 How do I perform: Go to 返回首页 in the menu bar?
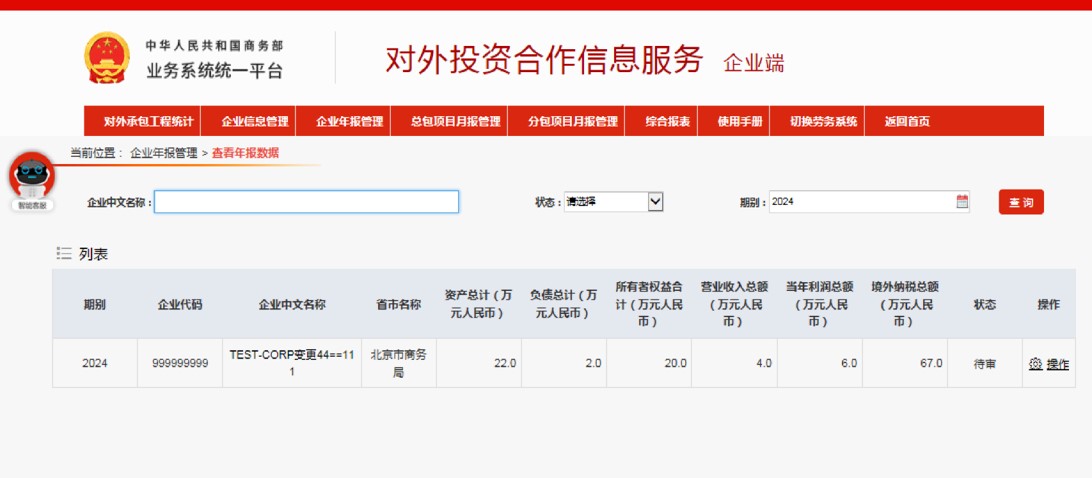pyautogui.click(x=907, y=121)
